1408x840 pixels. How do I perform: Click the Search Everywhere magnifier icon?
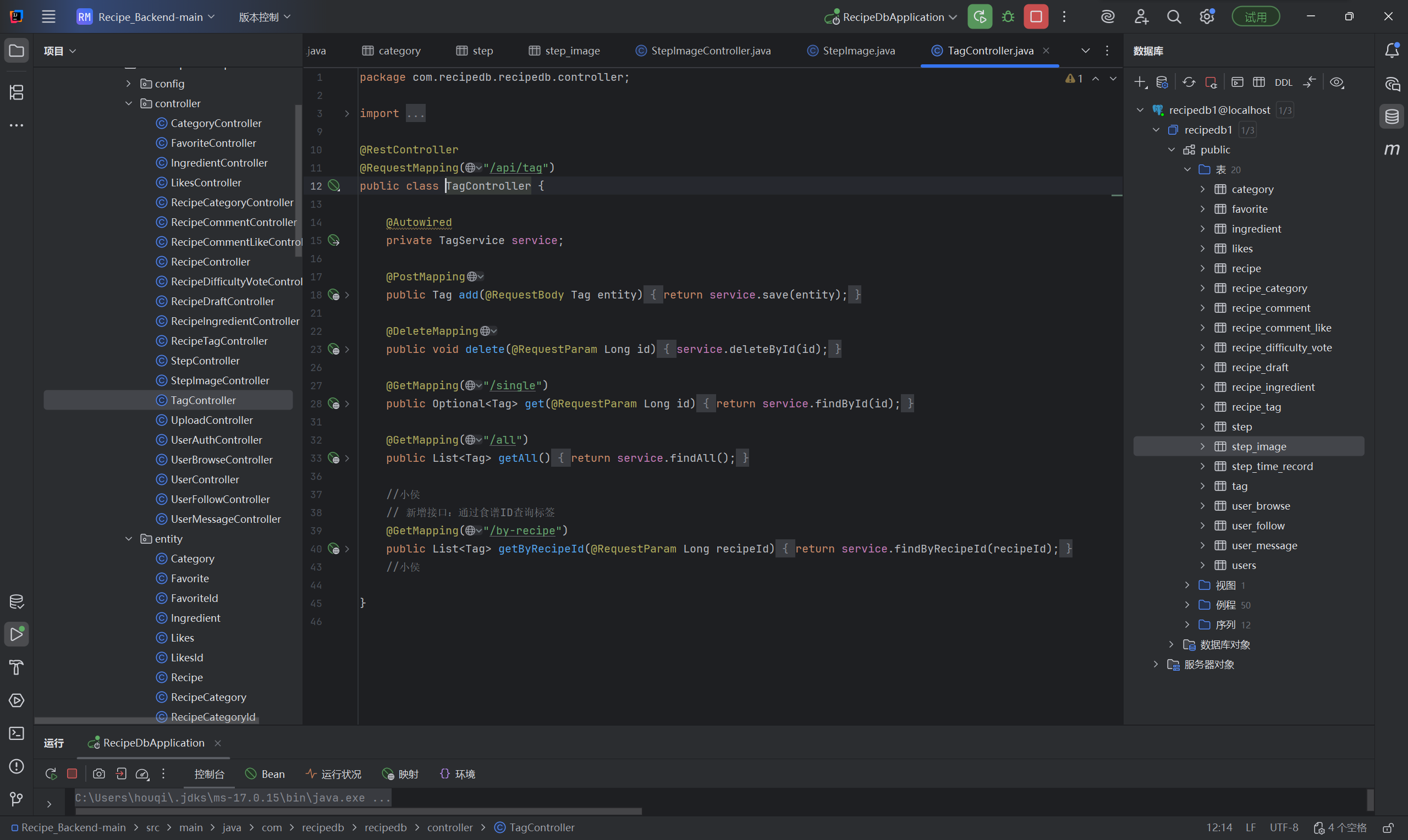tap(1174, 17)
